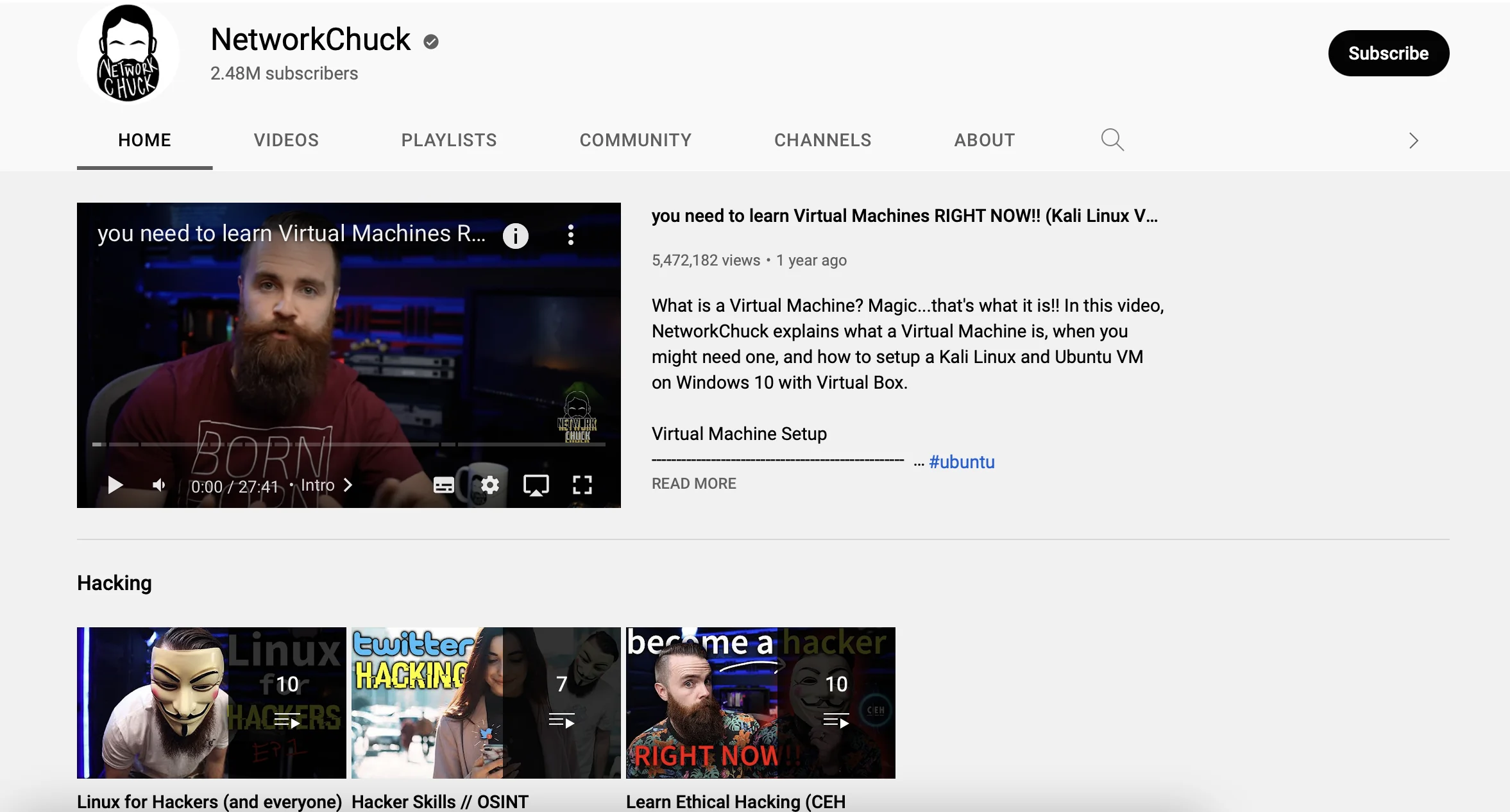Viewport: 1510px width, 812px height.
Task: Show more tabs using right arrow chevron
Action: (1414, 140)
